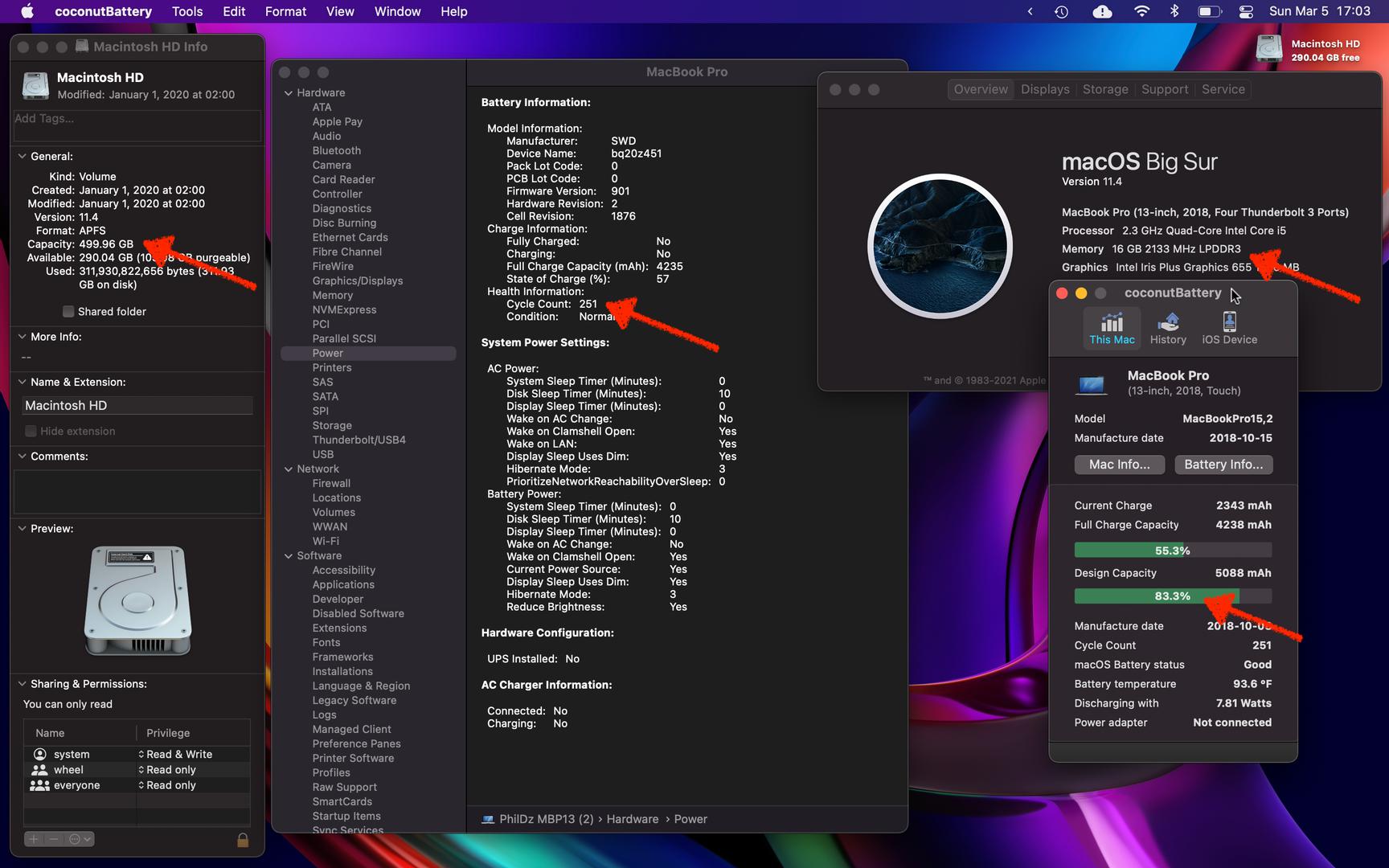Click battery status icon in menu bar

(1209, 11)
